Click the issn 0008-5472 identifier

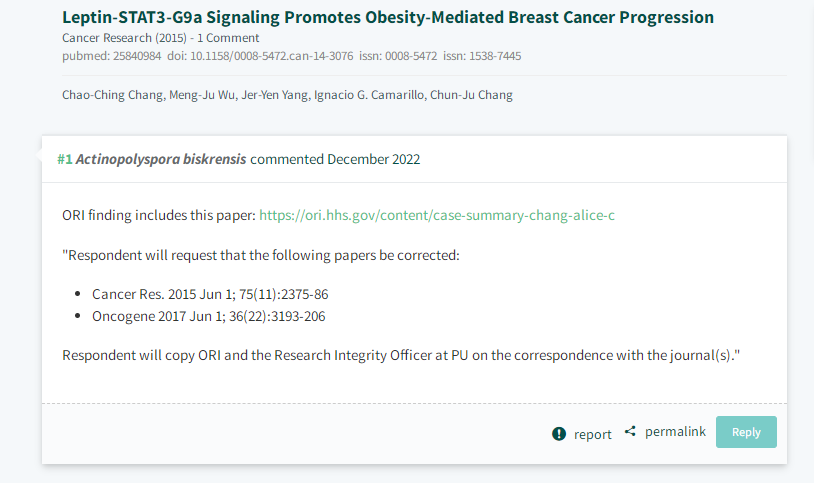tap(398, 56)
